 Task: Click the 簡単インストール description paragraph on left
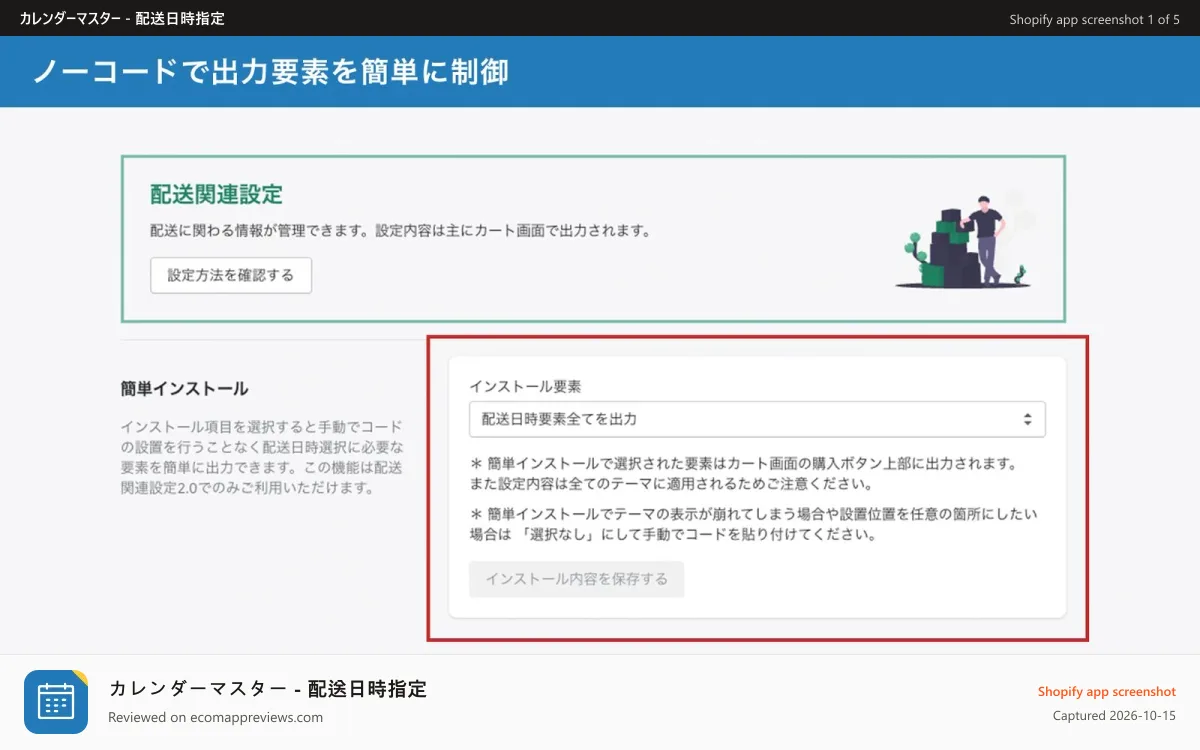pyautogui.click(x=263, y=457)
